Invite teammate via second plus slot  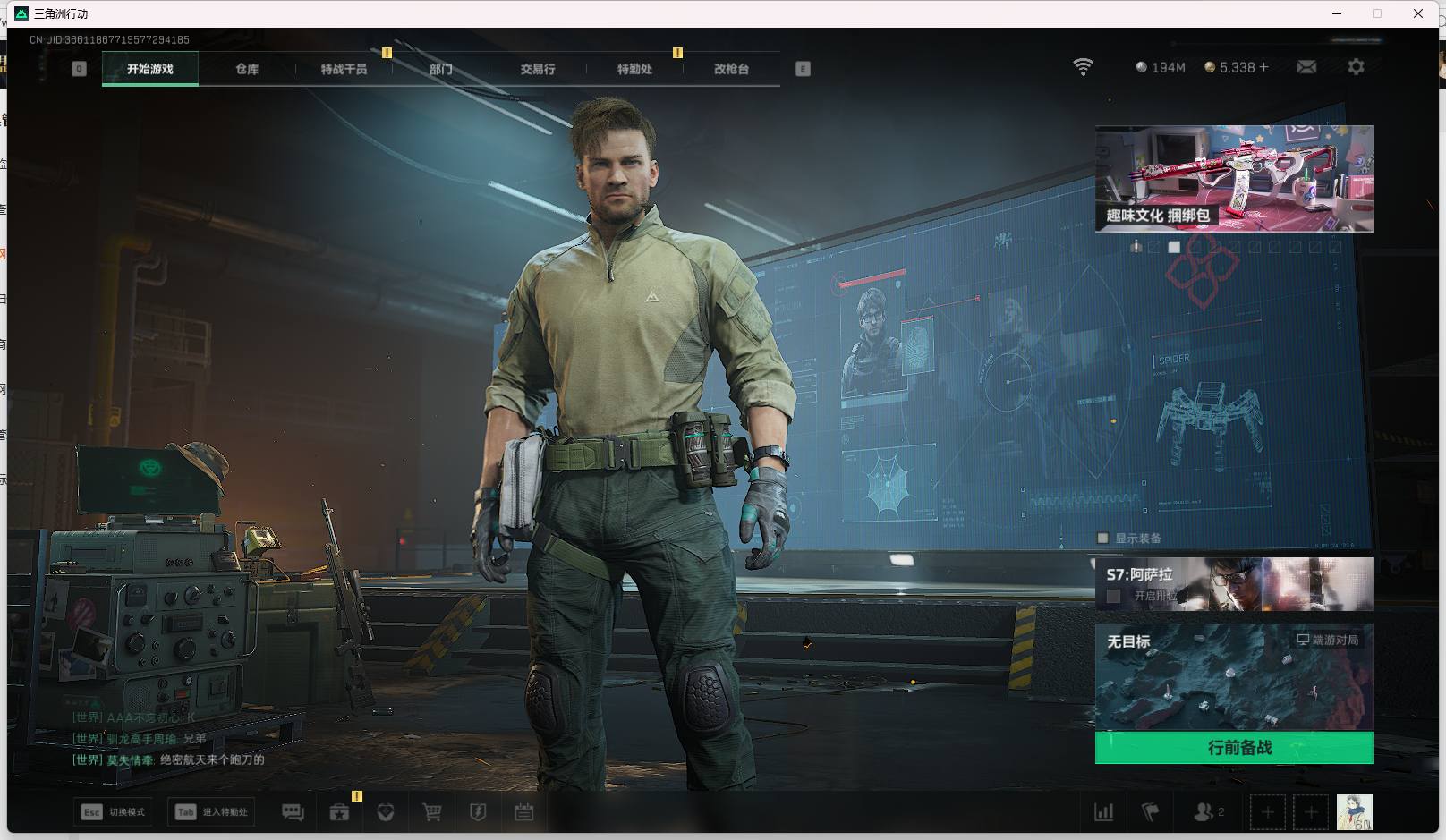point(1311,812)
